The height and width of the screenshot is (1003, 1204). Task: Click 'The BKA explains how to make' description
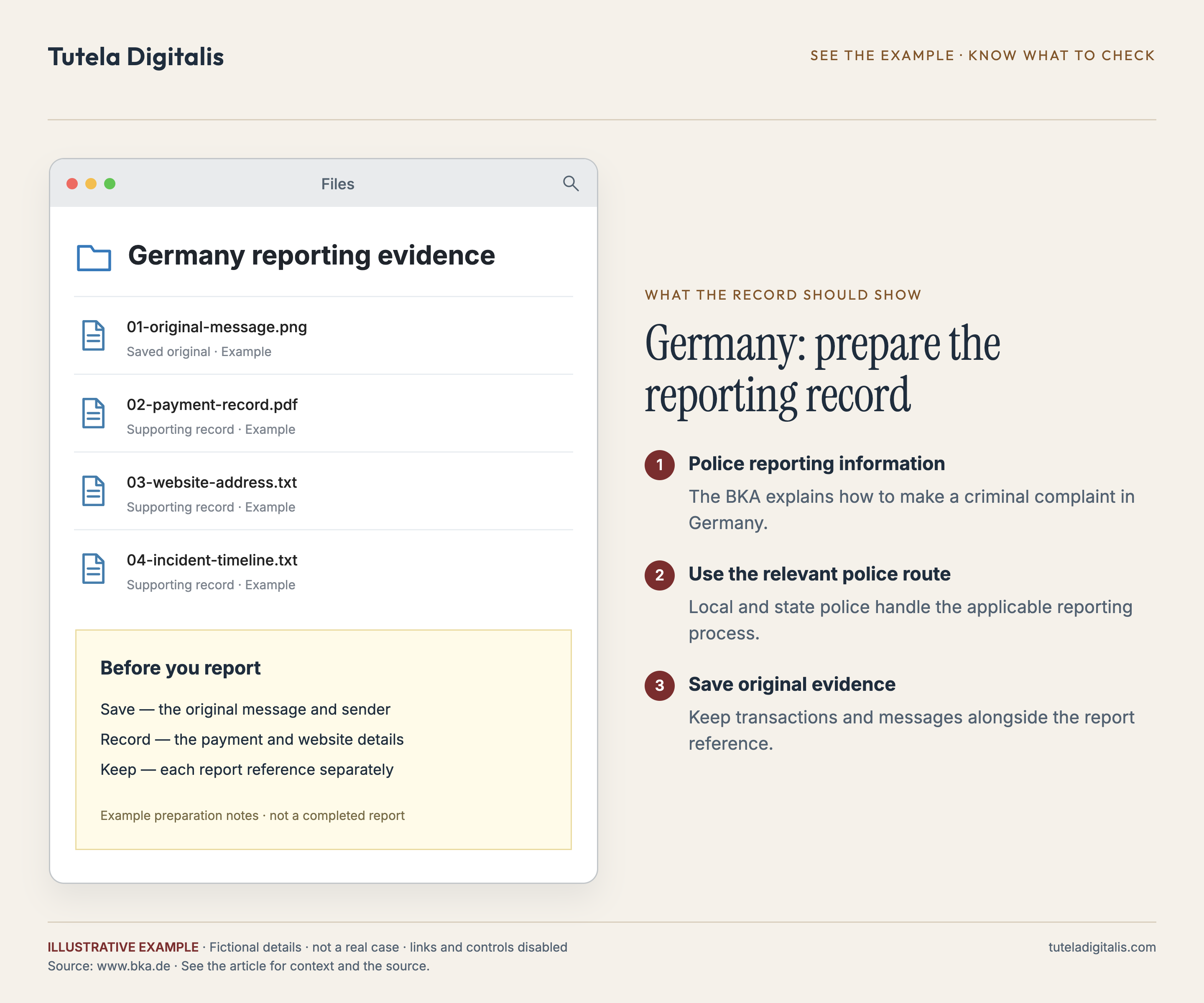pos(912,509)
